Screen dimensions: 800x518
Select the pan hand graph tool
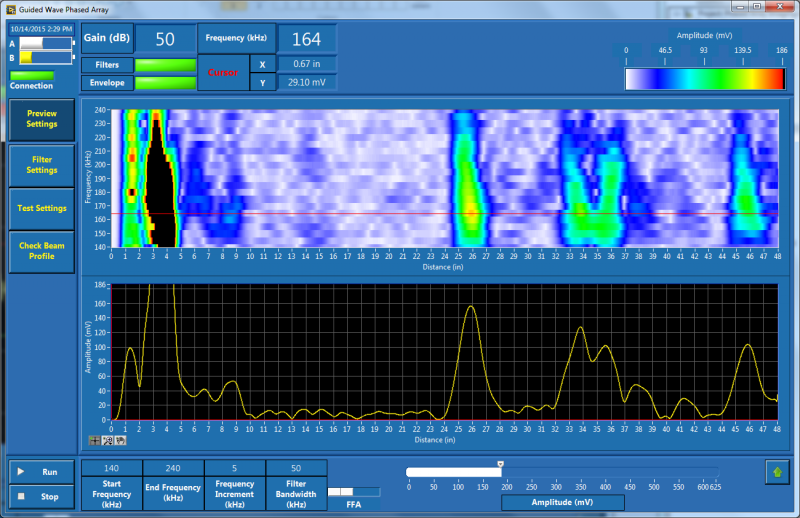[120, 440]
